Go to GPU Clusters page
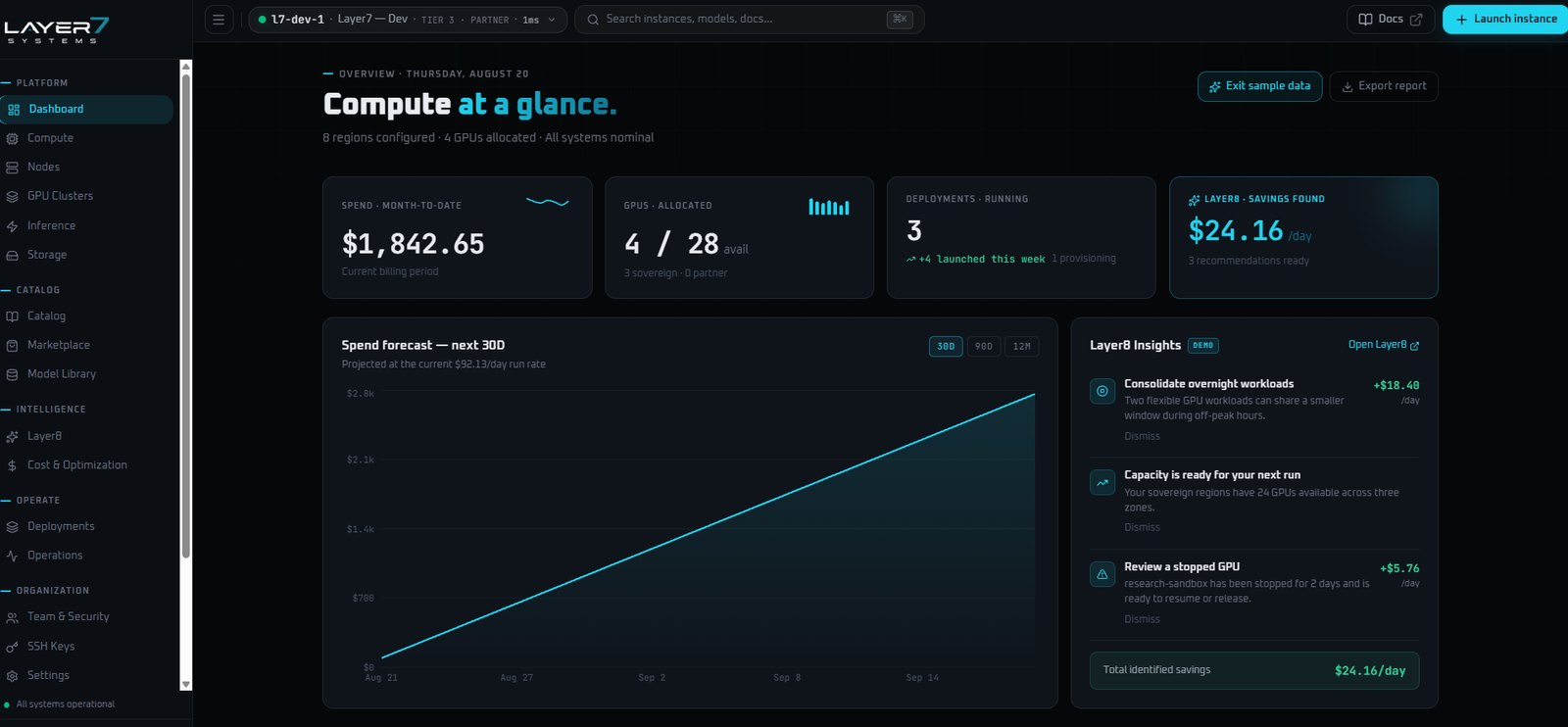This screenshot has height=727, width=1568. pos(86,196)
